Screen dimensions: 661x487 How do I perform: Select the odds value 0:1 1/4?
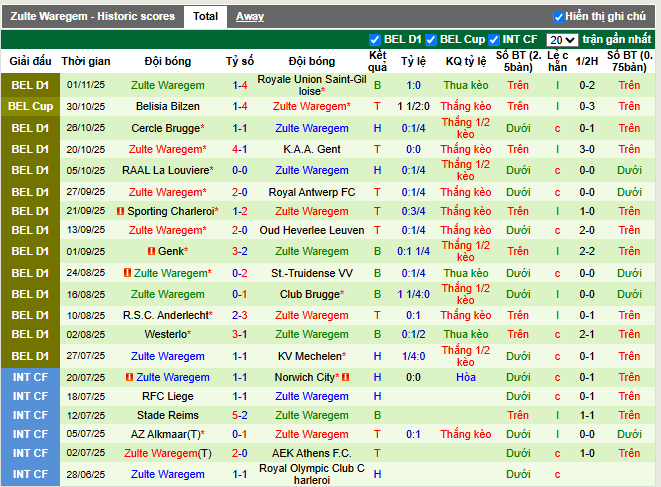(414, 251)
